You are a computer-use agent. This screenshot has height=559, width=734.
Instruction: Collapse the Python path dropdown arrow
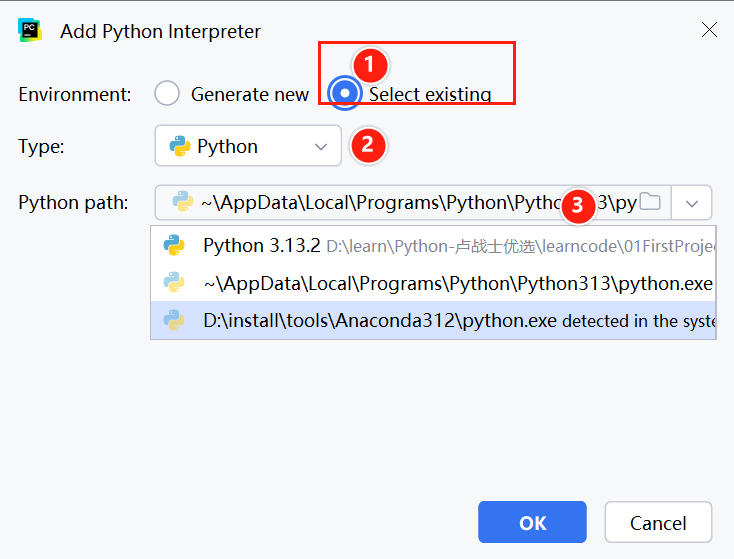(692, 203)
